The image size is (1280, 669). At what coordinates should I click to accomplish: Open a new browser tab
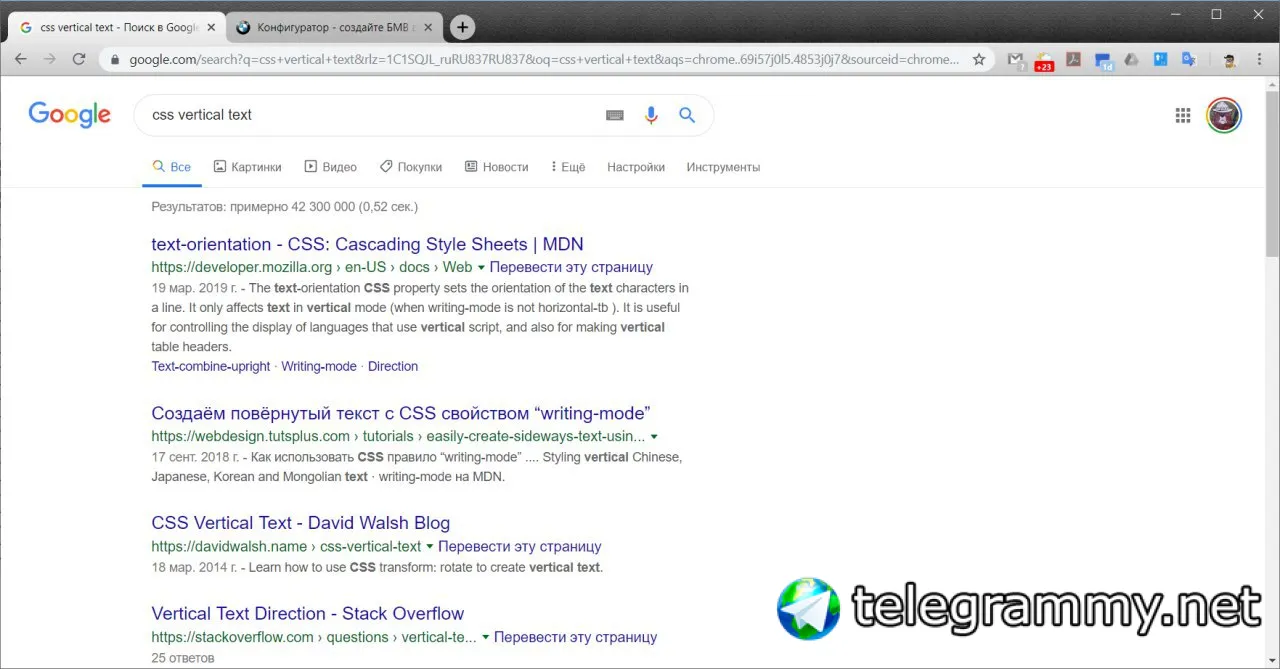click(462, 27)
